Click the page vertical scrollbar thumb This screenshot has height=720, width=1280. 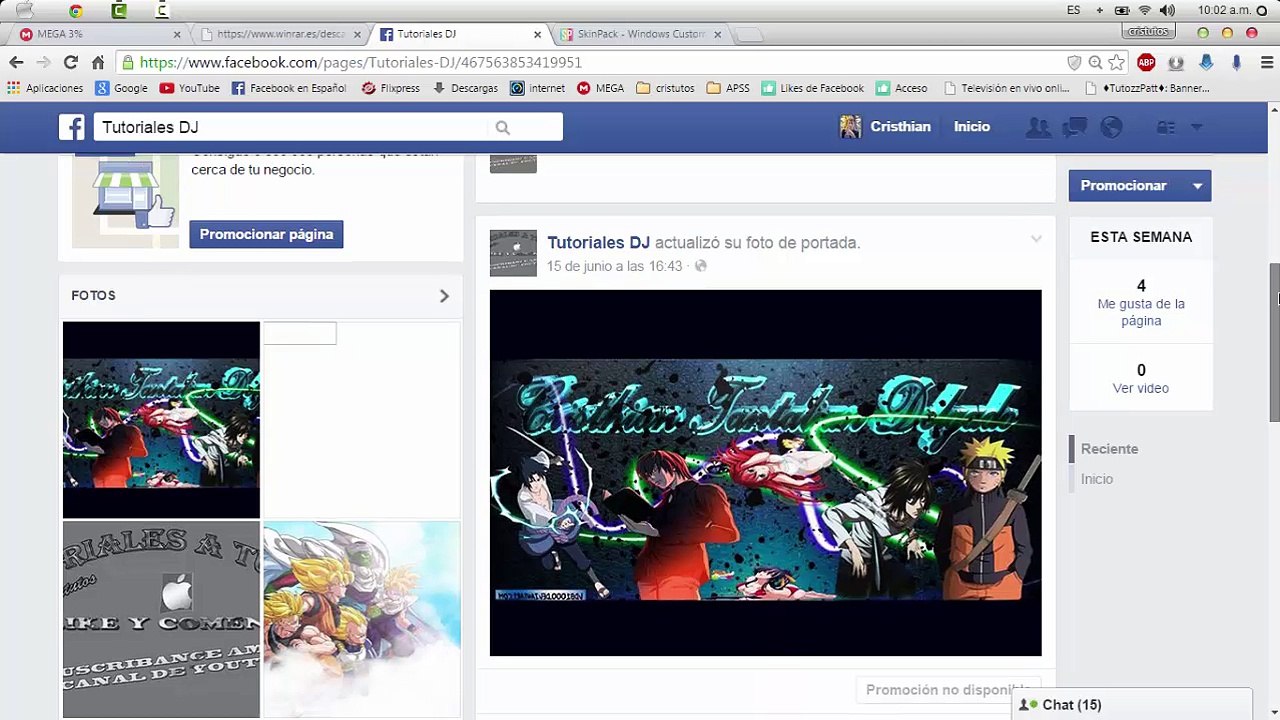point(1274,341)
